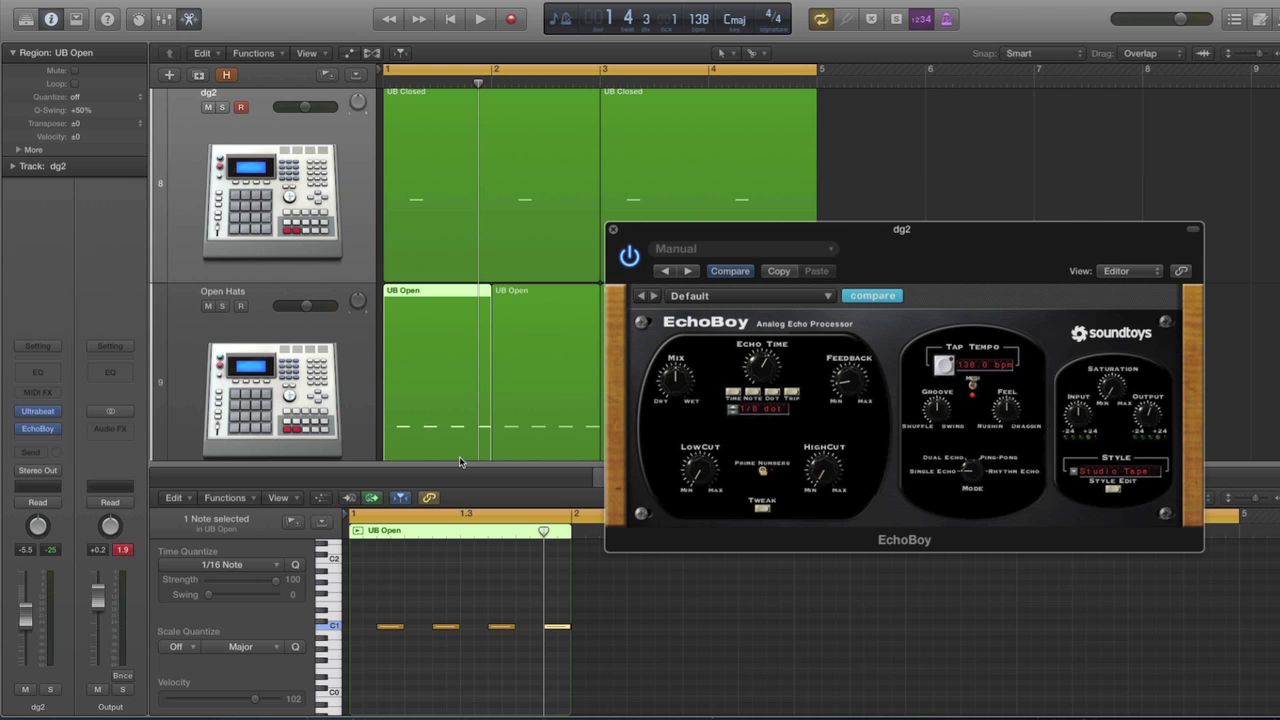
Task: Go to beginning of project
Action: (450, 19)
